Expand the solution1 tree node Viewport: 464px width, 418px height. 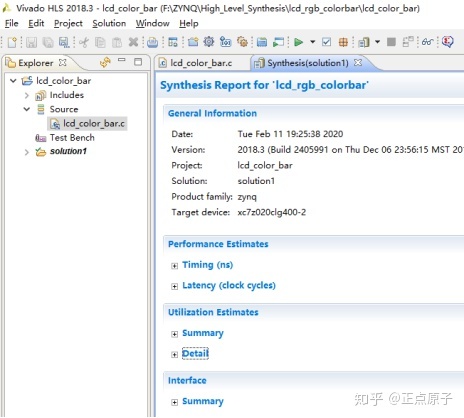[27, 152]
